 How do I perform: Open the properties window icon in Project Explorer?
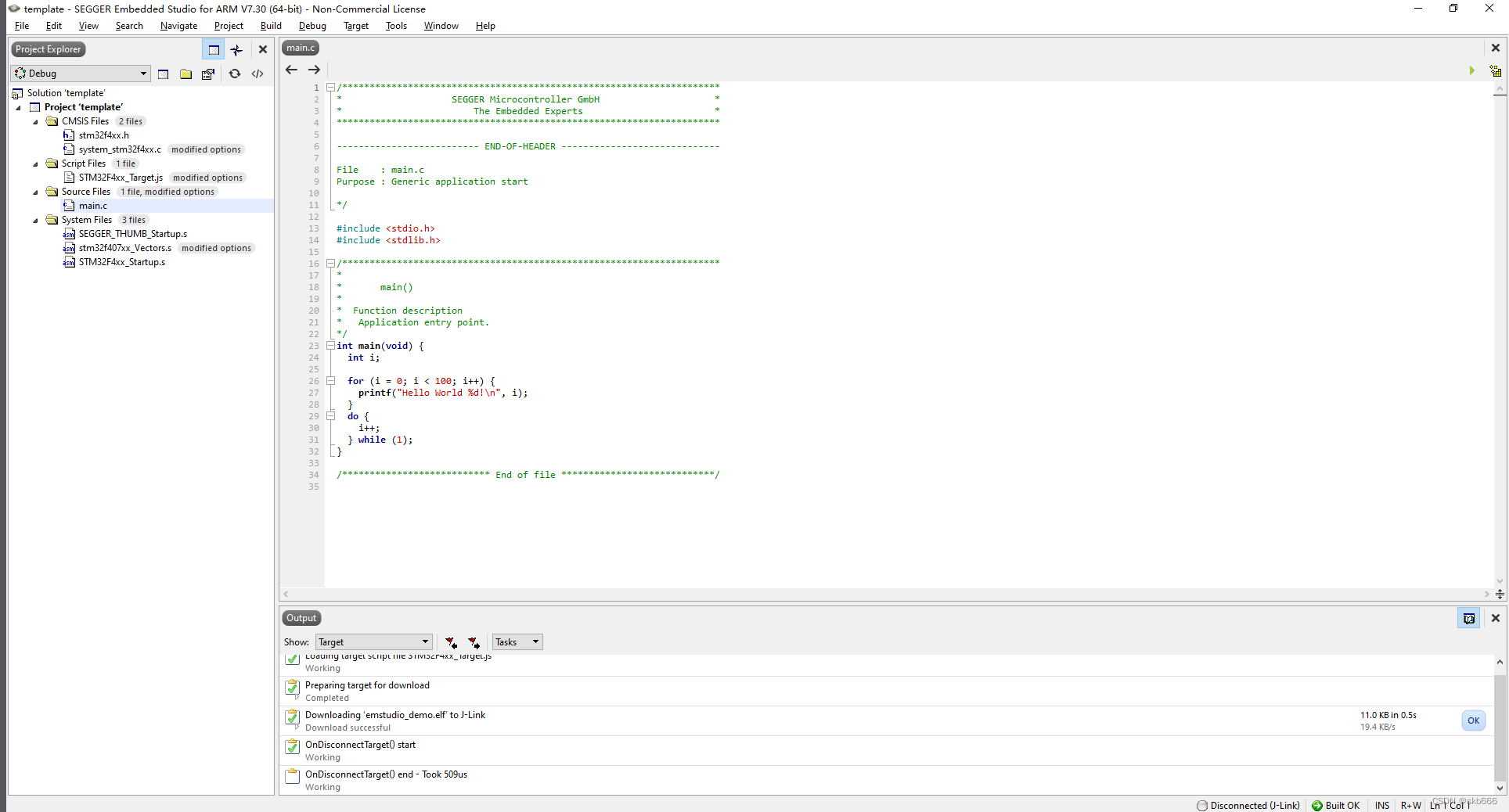pos(208,74)
